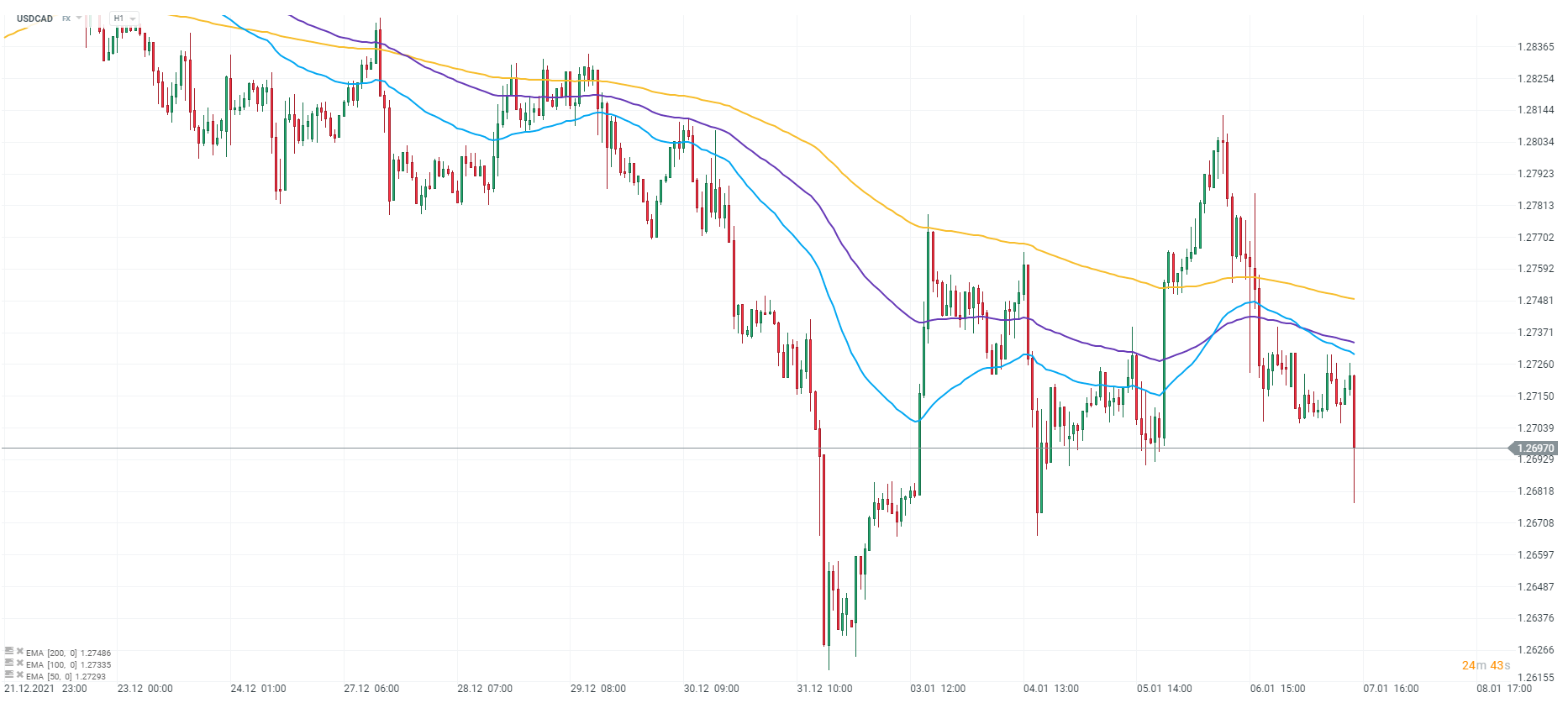Click the 1.28365 price axis label
Image resolution: width=1568 pixels, height=703 pixels.
point(1535,47)
